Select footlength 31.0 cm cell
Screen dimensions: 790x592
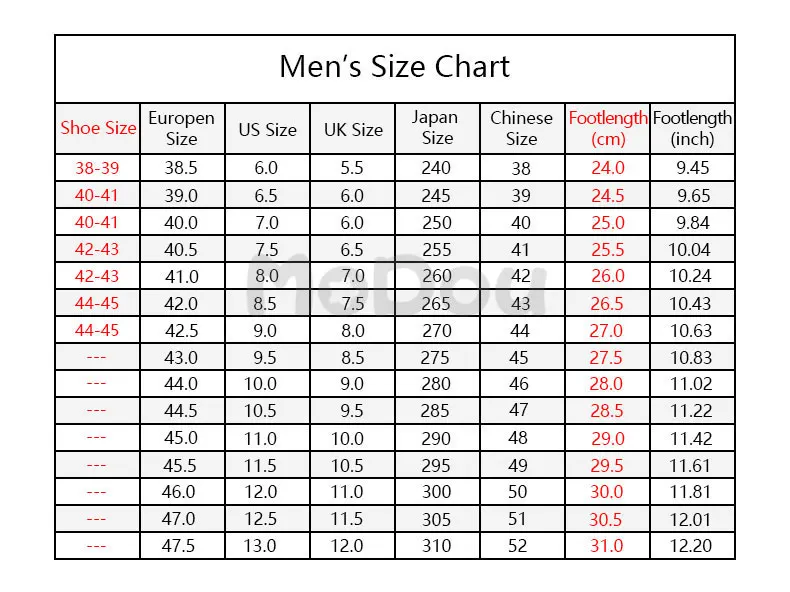[608, 546]
